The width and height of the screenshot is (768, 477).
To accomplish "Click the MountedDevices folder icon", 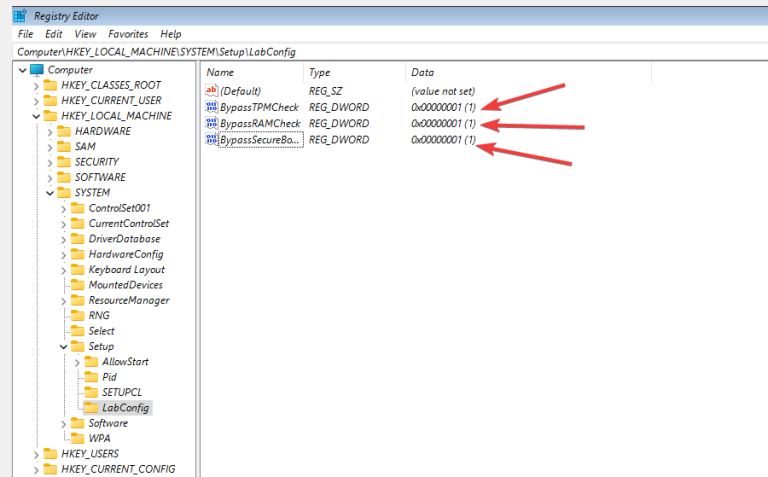I will point(77,285).
